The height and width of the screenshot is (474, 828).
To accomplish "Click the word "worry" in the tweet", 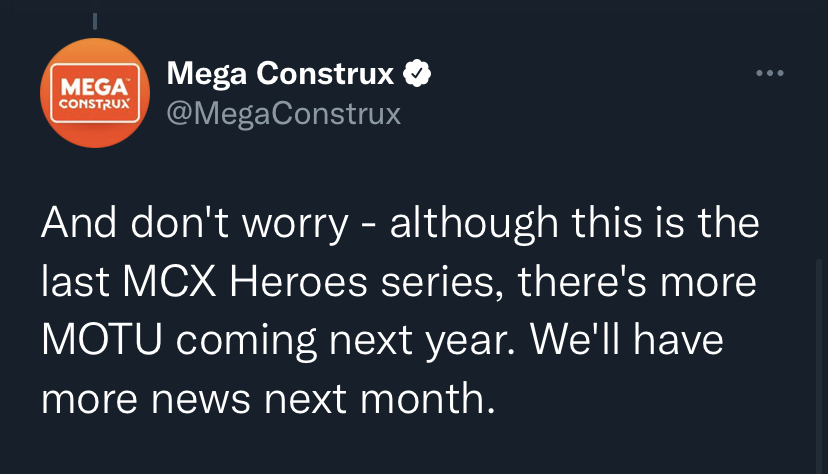I will [x=295, y=224].
